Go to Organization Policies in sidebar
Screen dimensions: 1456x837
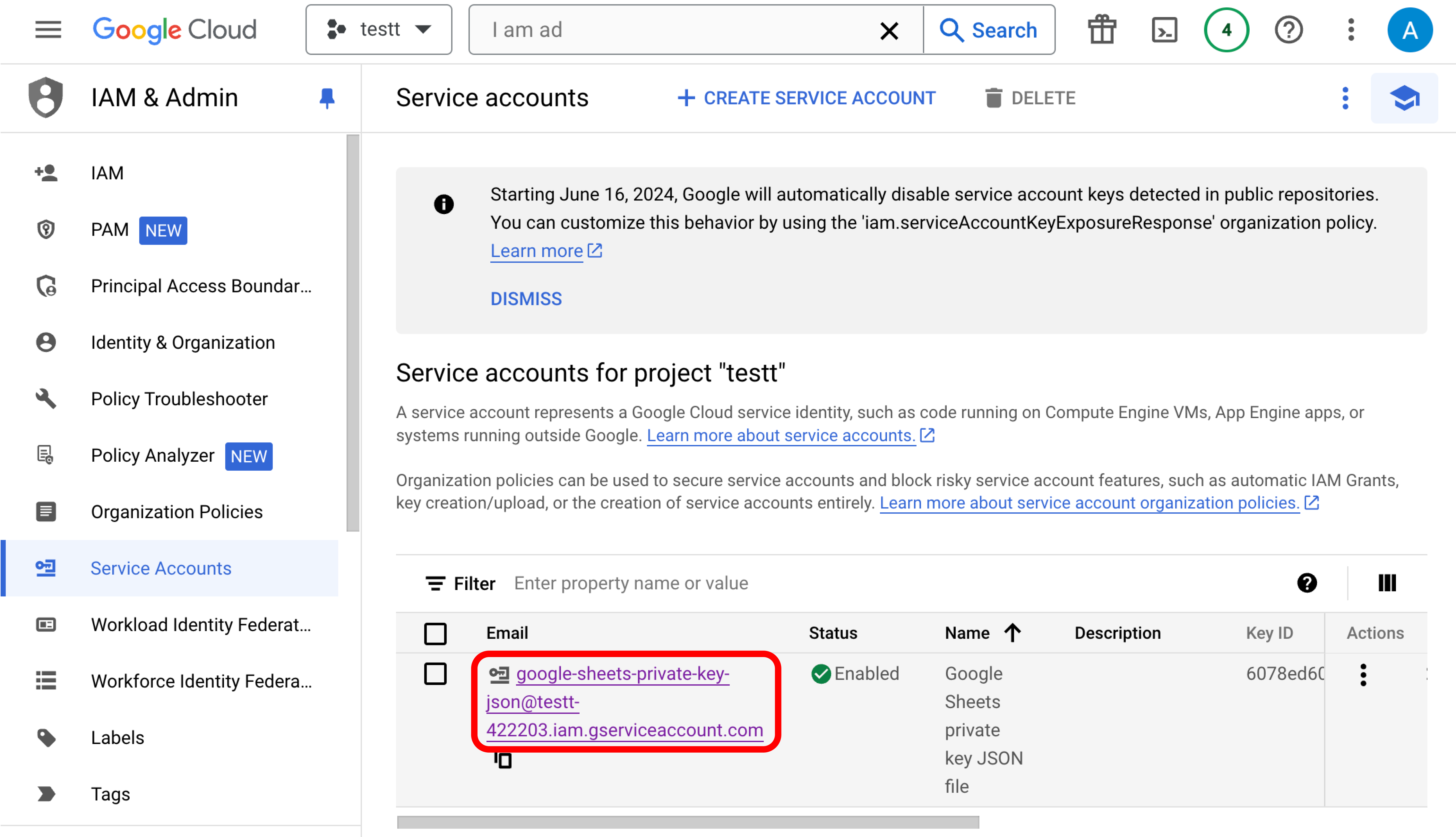[x=177, y=512]
